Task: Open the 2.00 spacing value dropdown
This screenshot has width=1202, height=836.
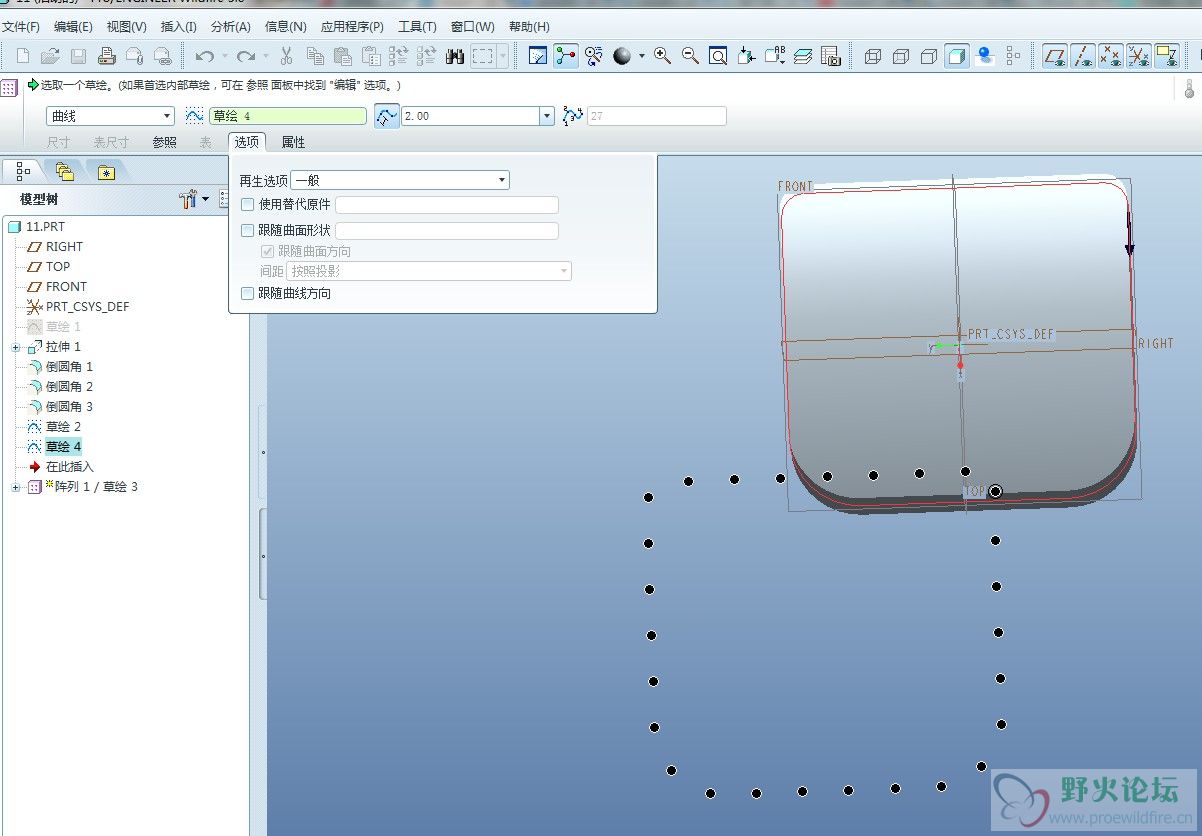Action: pyautogui.click(x=547, y=116)
